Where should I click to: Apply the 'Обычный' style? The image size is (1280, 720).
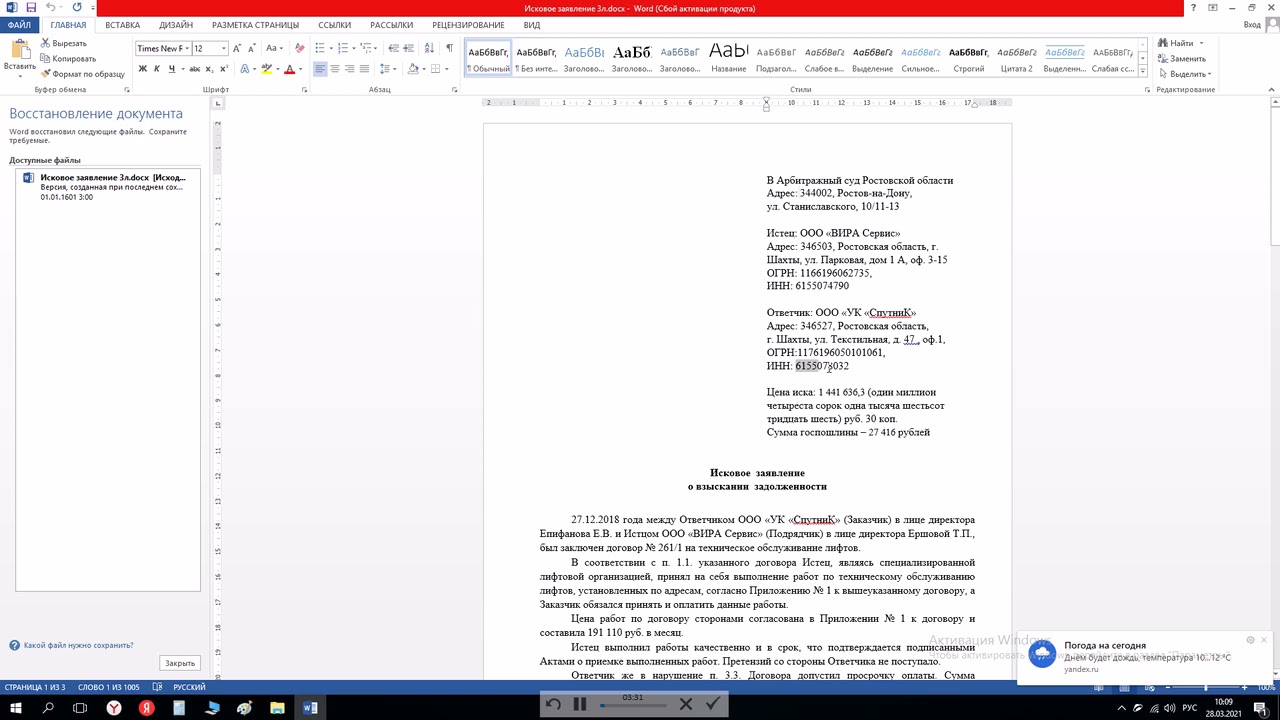click(489, 58)
